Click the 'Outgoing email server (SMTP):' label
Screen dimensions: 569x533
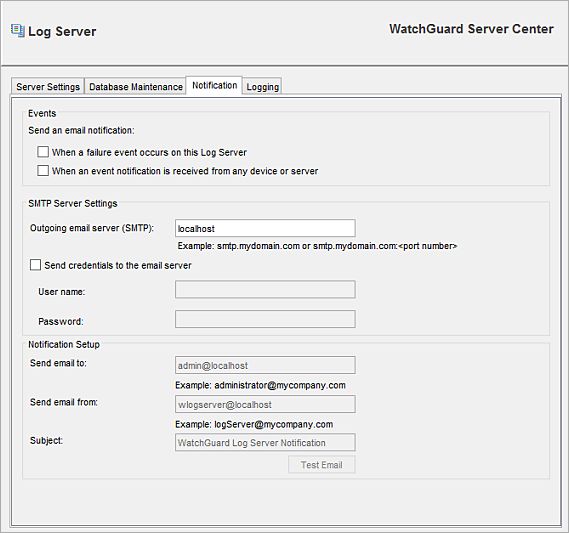click(x=92, y=228)
